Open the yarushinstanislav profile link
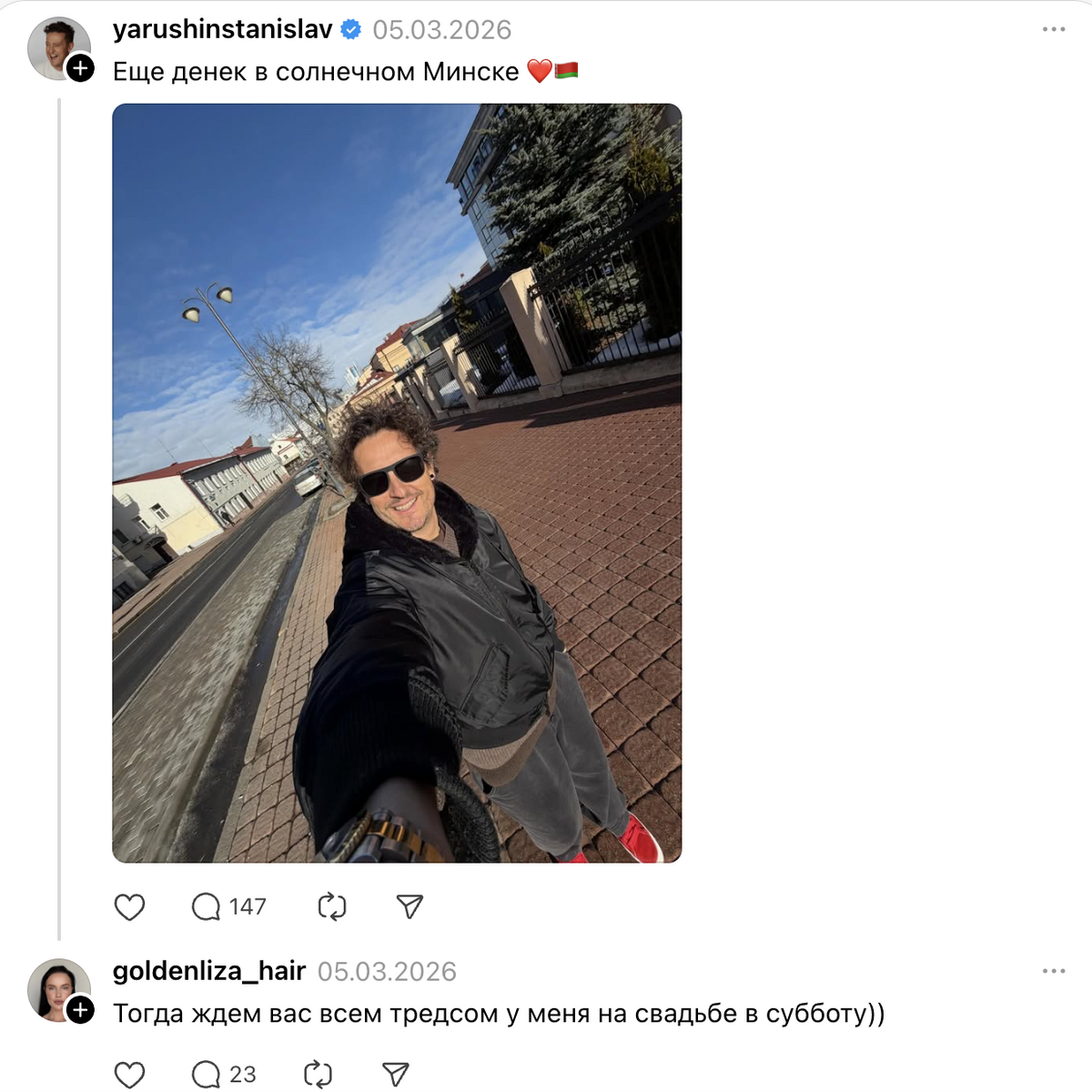The image size is (1092, 1092). [x=223, y=29]
